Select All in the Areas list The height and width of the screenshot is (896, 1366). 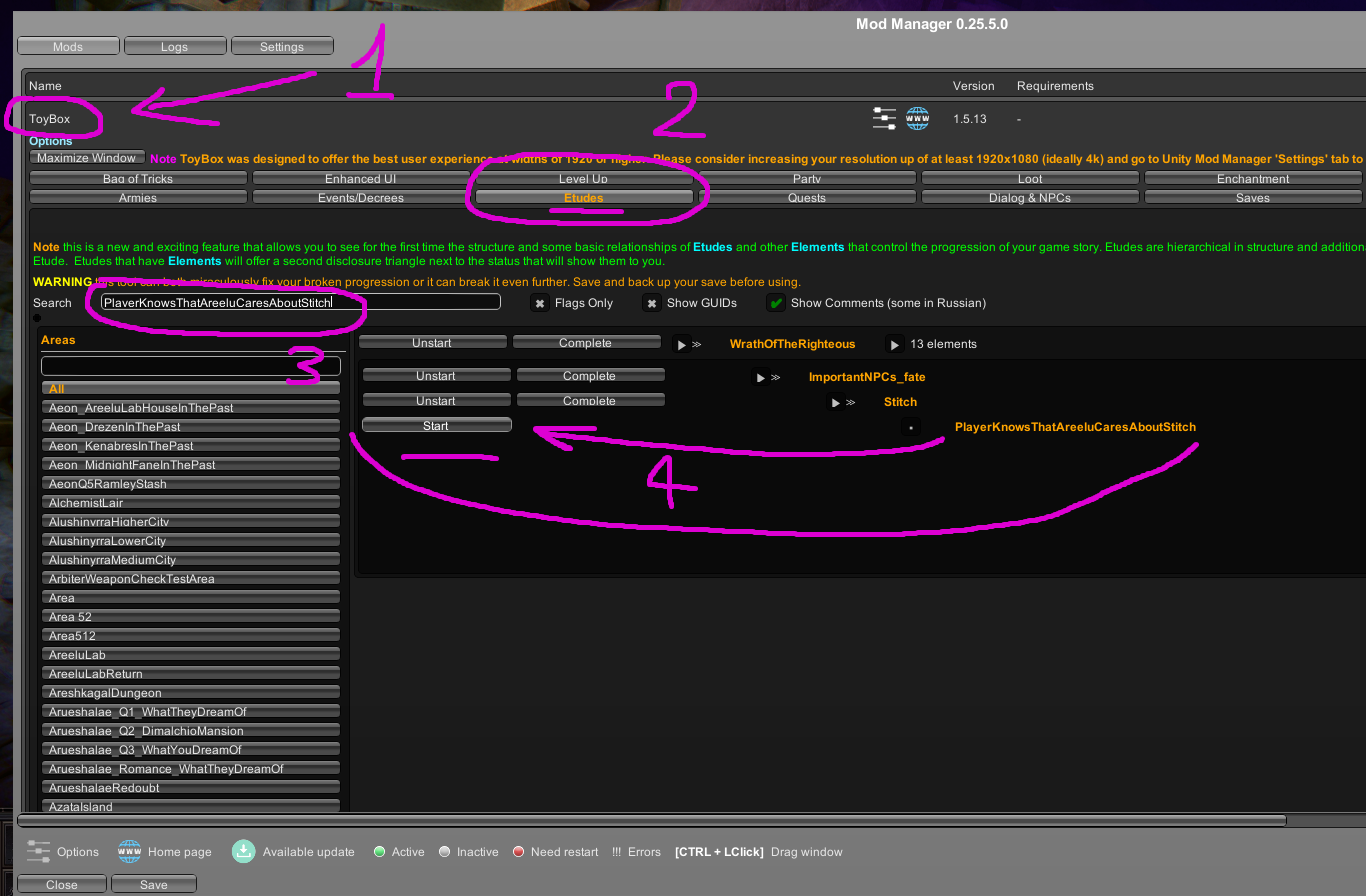(191, 388)
